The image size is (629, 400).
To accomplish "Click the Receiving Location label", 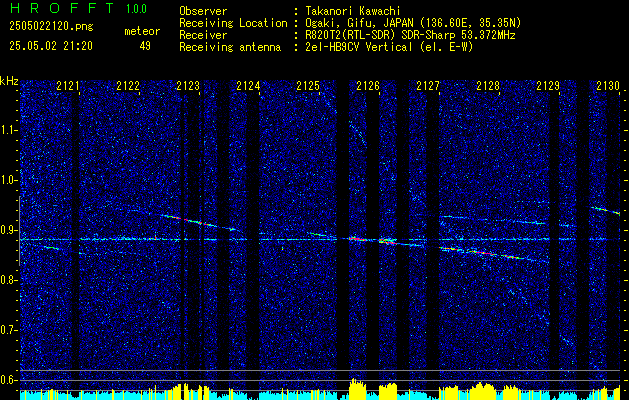I will pos(233,23).
